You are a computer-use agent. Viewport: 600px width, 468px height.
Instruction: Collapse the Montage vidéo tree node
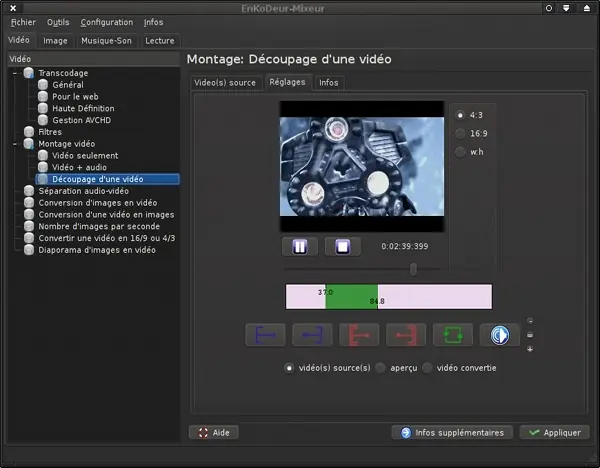pos(15,144)
